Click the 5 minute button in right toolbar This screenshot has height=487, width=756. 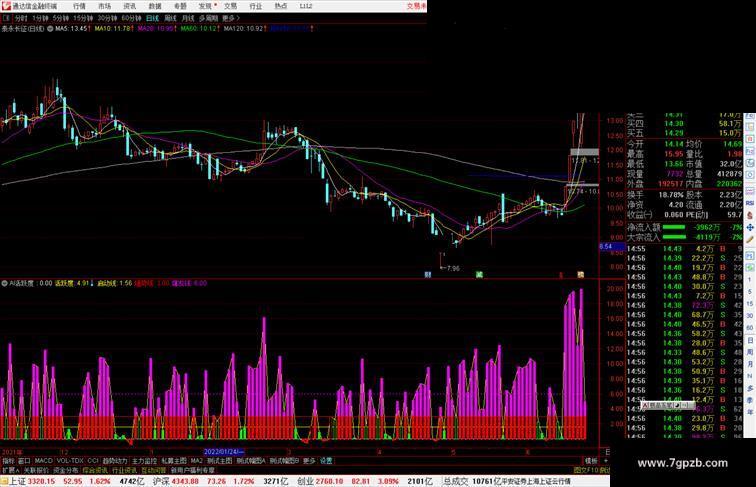(x=750, y=292)
